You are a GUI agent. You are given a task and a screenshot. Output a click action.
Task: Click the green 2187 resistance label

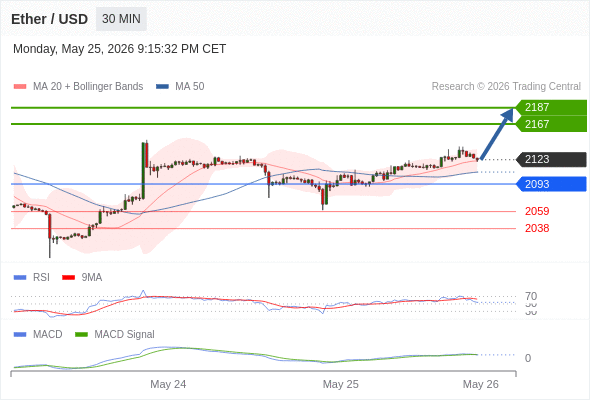[551, 107]
